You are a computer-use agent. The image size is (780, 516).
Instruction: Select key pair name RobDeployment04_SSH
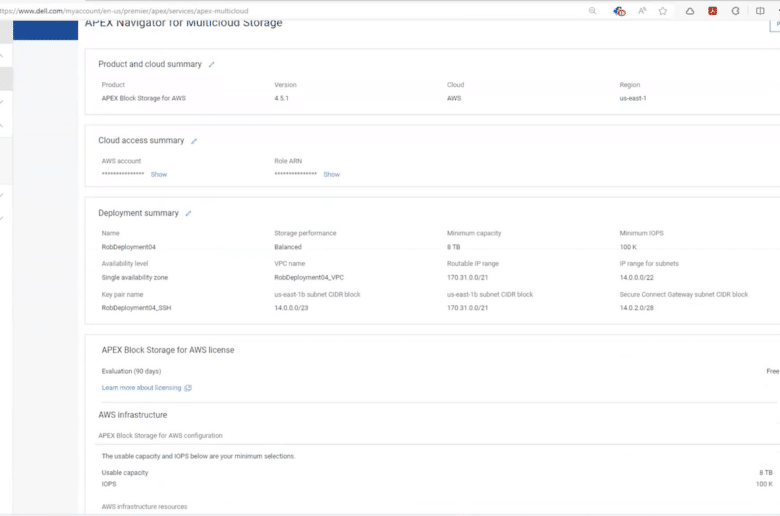point(136,308)
